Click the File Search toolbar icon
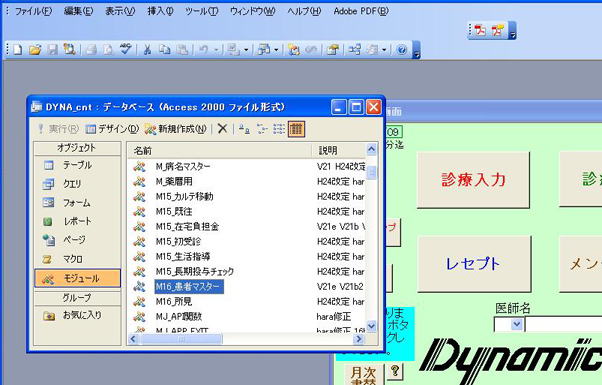The width and height of the screenshot is (602, 385). click(x=69, y=50)
